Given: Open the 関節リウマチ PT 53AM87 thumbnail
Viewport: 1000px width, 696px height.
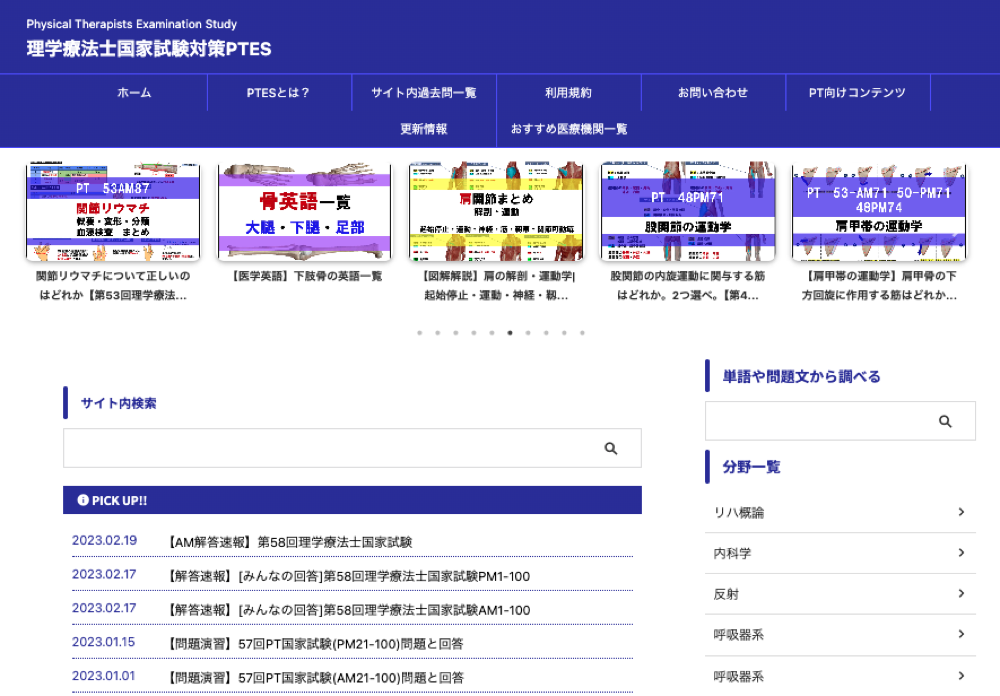Looking at the screenshot, I should (113, 211).
